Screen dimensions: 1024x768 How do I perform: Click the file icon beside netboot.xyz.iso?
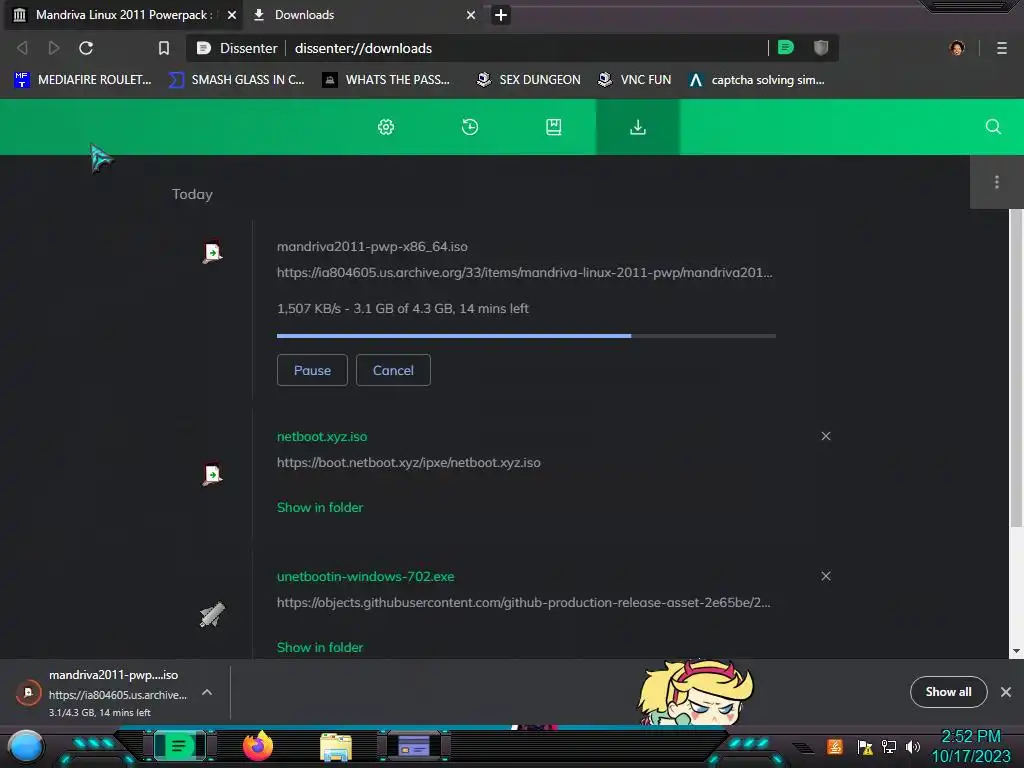click(212, 474)
